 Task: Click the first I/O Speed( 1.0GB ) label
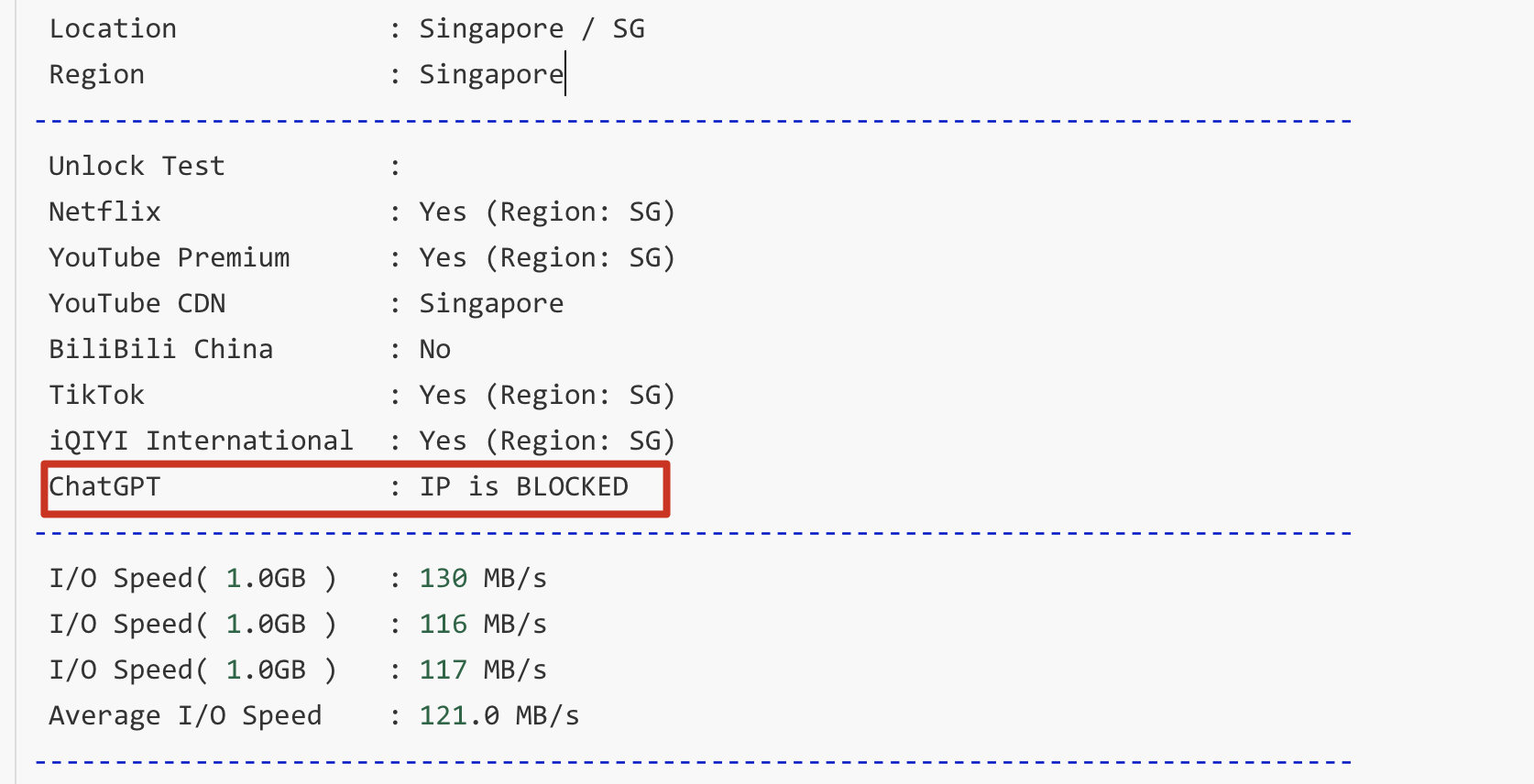click(192, 579)
